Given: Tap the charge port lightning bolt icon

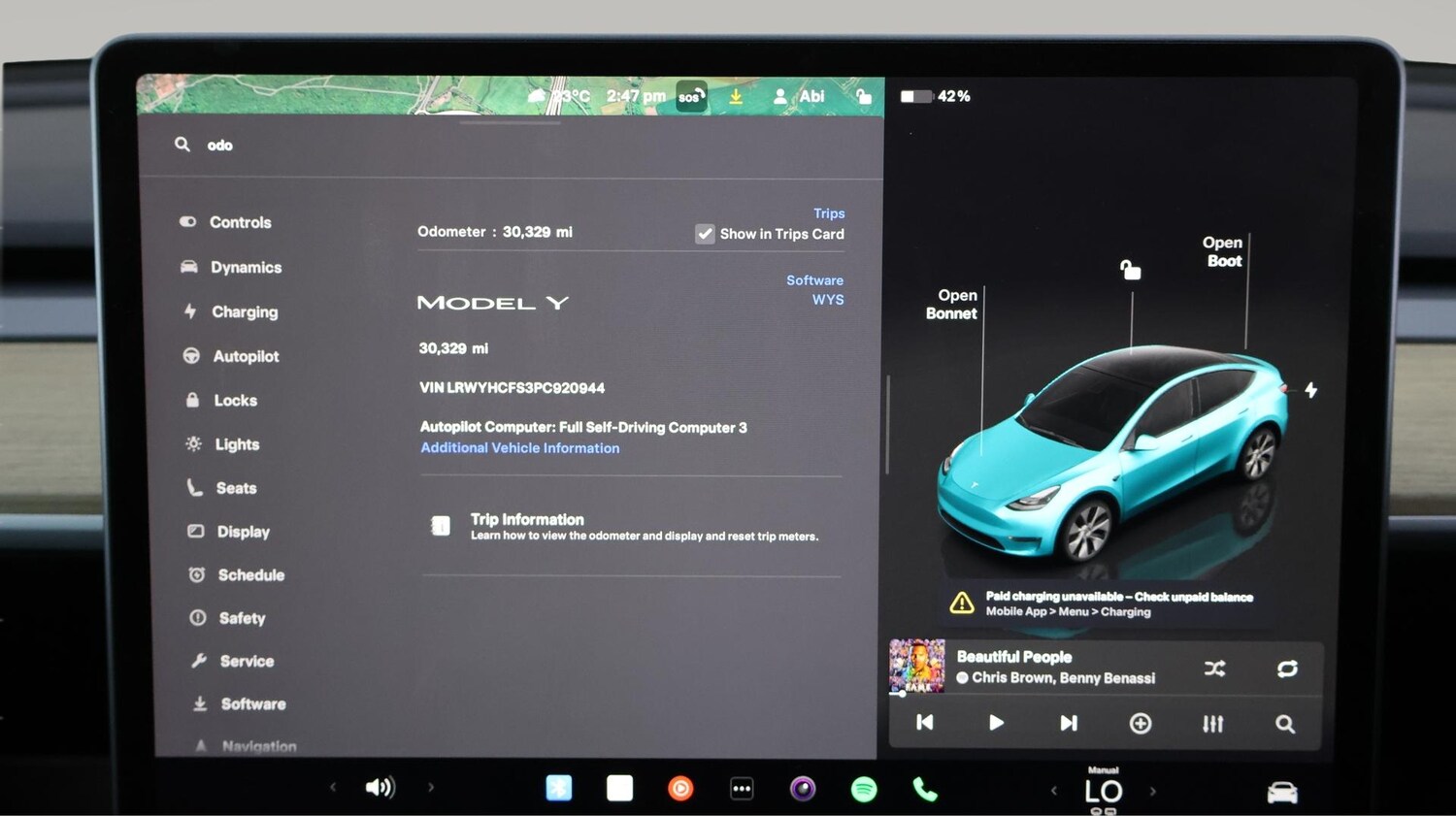Looking at the screenshot, I should click(1311, 390).
